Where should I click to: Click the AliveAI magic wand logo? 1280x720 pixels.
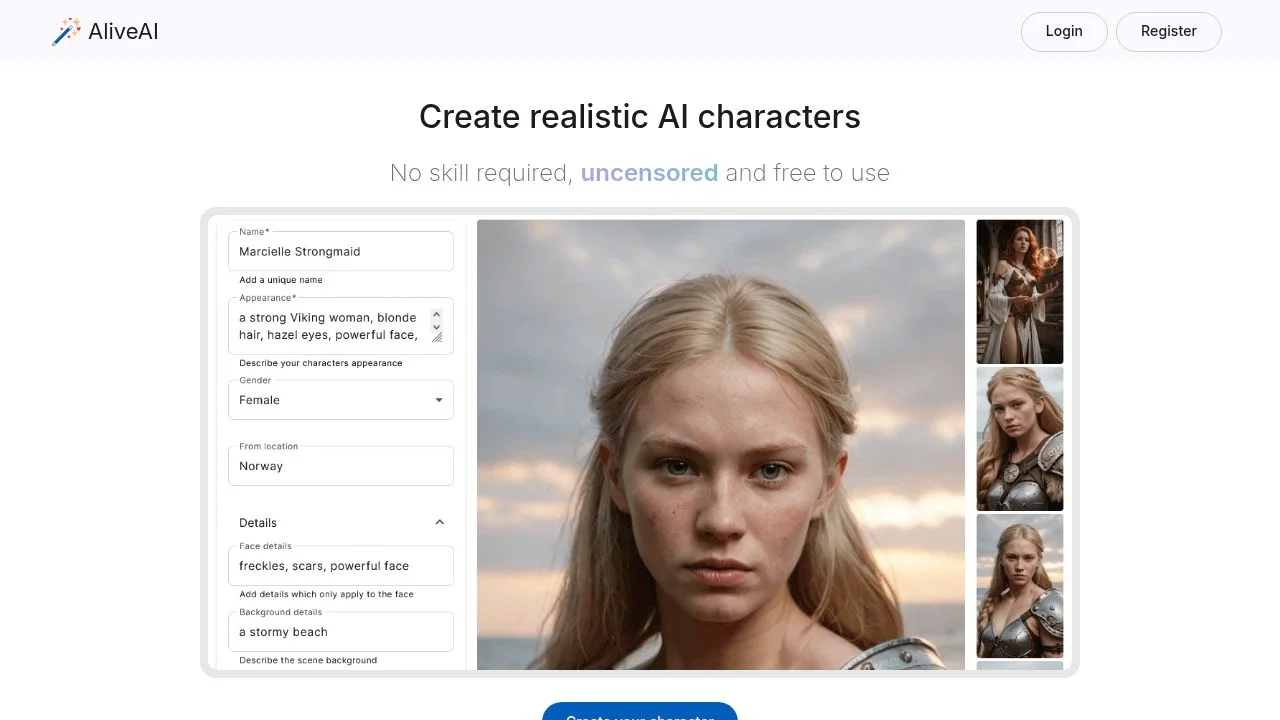tap(66, 31)
